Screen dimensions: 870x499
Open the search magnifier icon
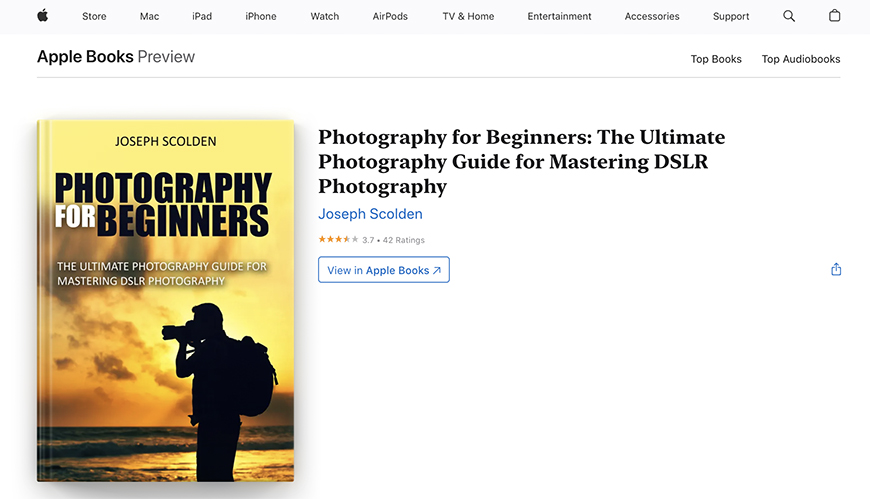(x=788, y=16)
